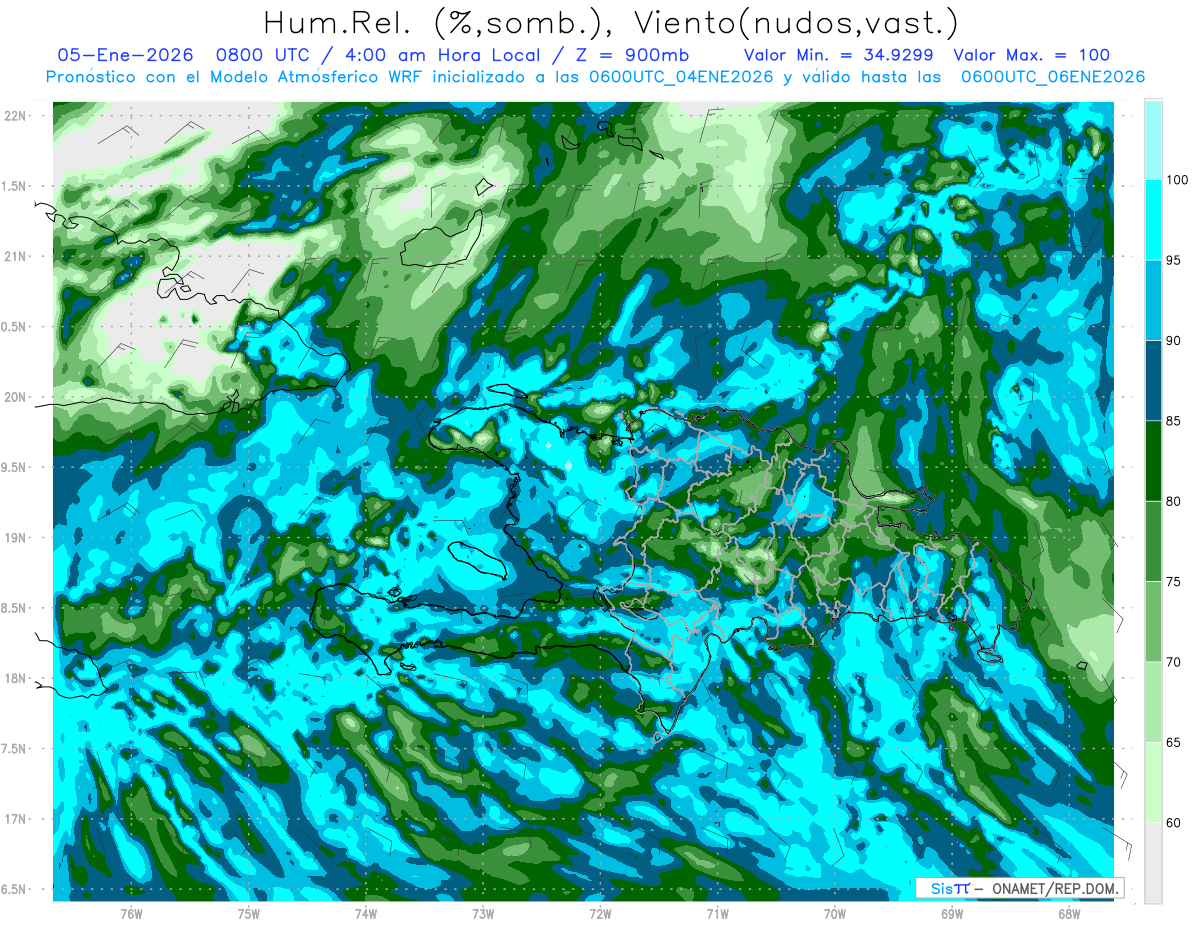The height and width of the screenshot is (927, 1200).
Task: Click the dark green 80–85 legend swatch
Action: pyautogui.click(x=1153, y=461)
